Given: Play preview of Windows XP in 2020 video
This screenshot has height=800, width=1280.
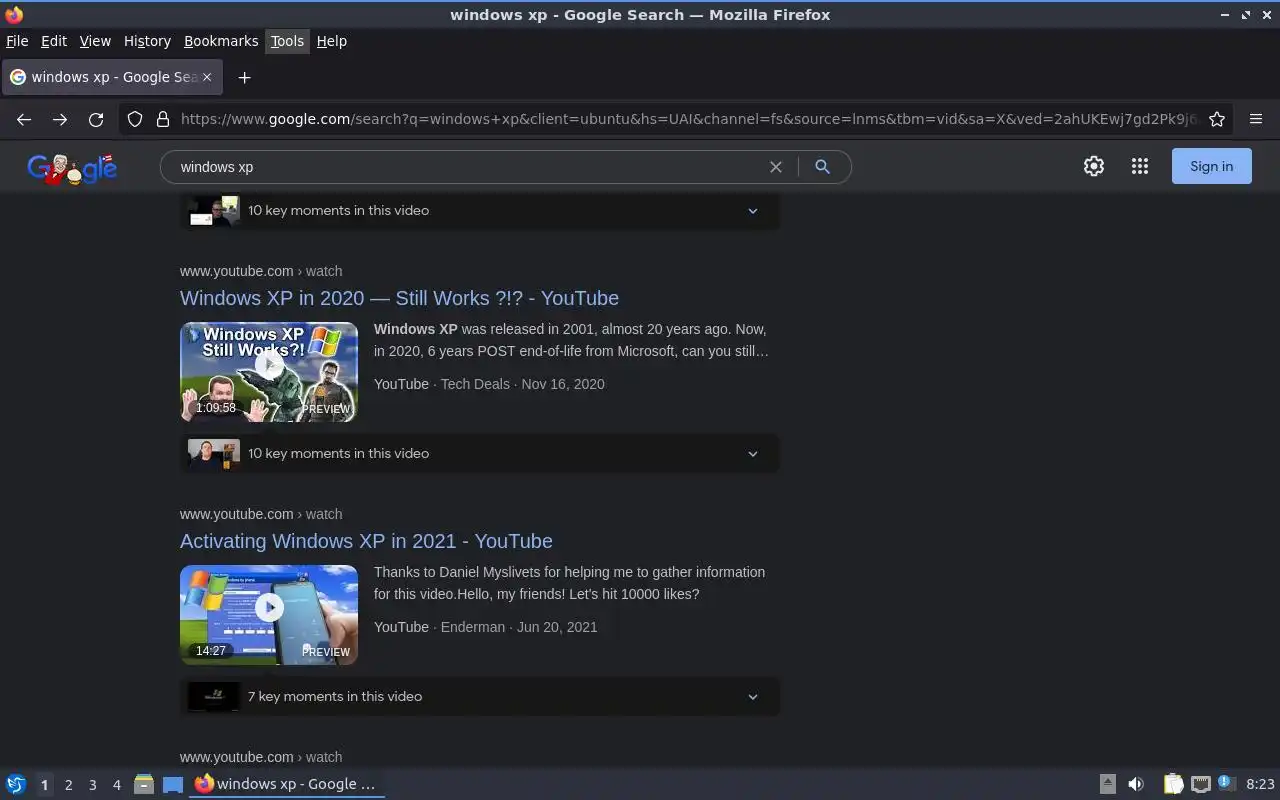Looking at the screenshot, I should click(269, 365).
